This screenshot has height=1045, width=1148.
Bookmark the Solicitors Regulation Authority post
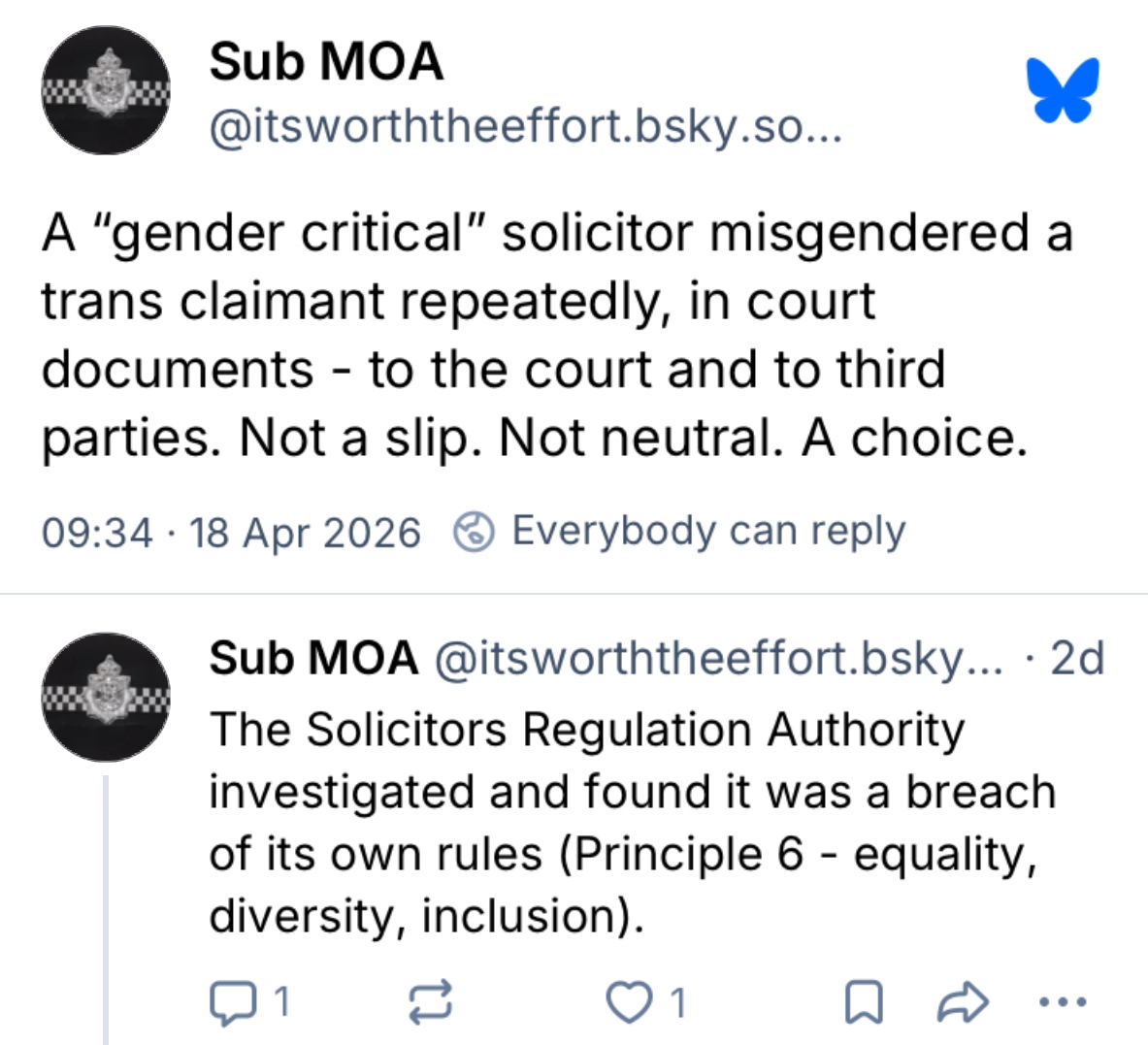pos(863,1002)
